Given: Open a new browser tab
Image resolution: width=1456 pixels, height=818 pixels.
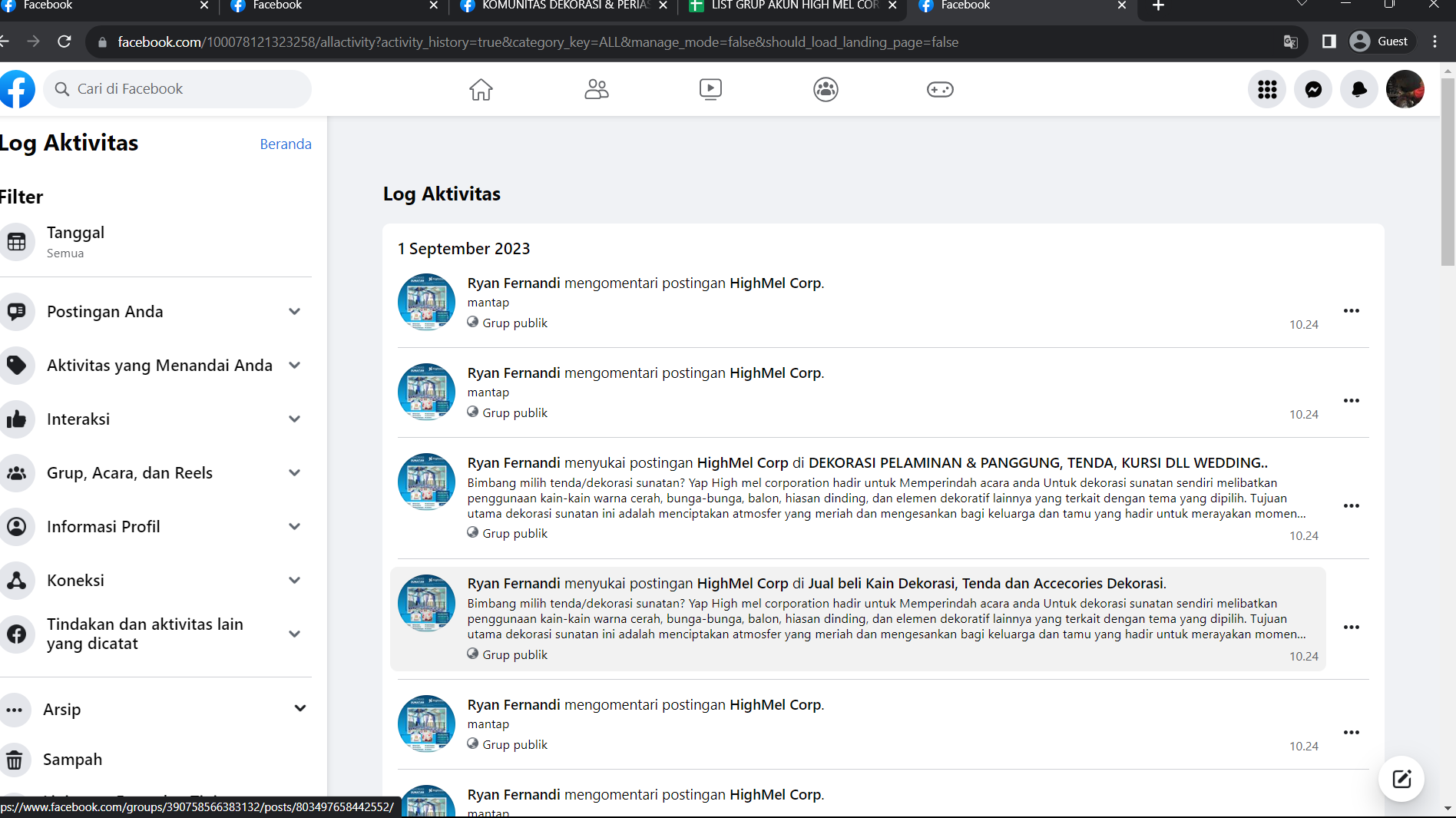Looking at the screenshot, I should tap(1158, 6).
